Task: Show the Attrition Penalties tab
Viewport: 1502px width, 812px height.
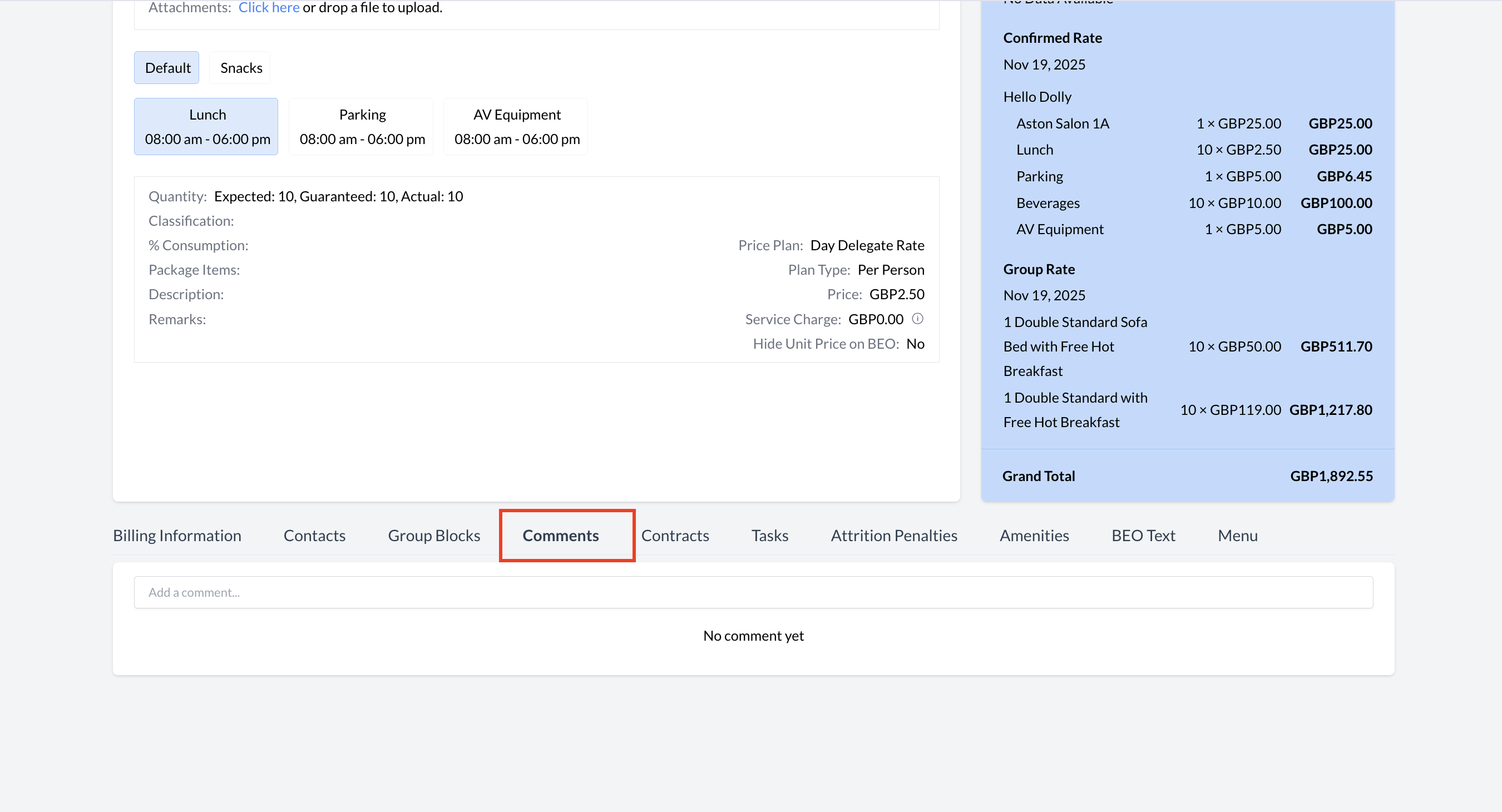Action: [893, 535]
